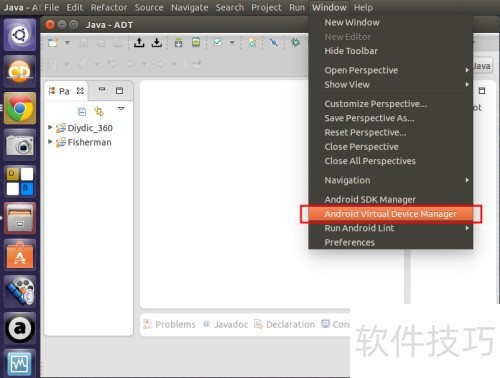Open the Help menu

[x=363, y=7]
